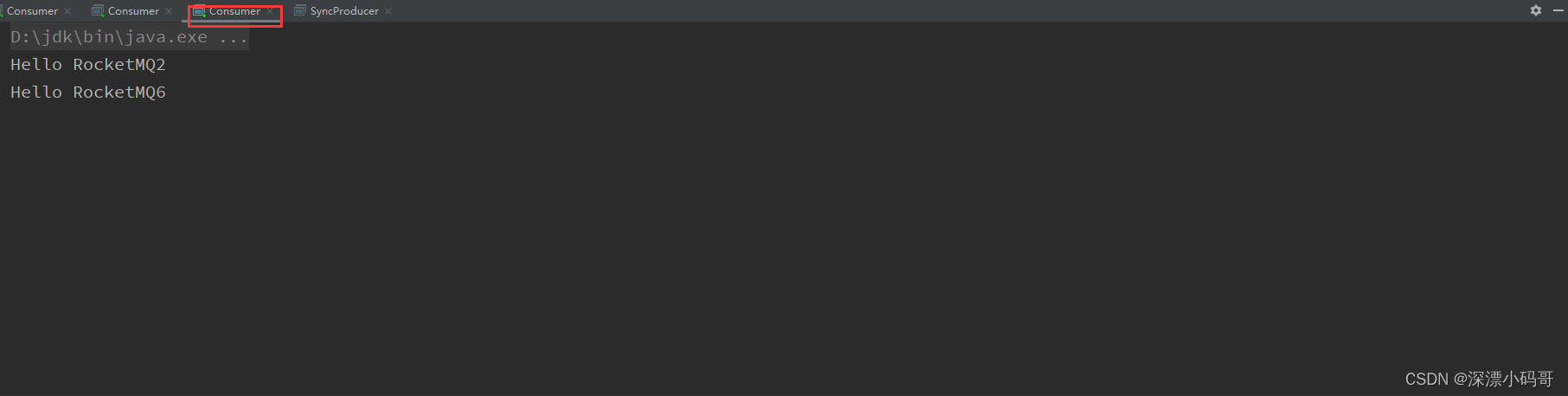Click empty tab strip right of SyncProducer
The width and height of the screenshot is (1568, 396).
(951, 11)
